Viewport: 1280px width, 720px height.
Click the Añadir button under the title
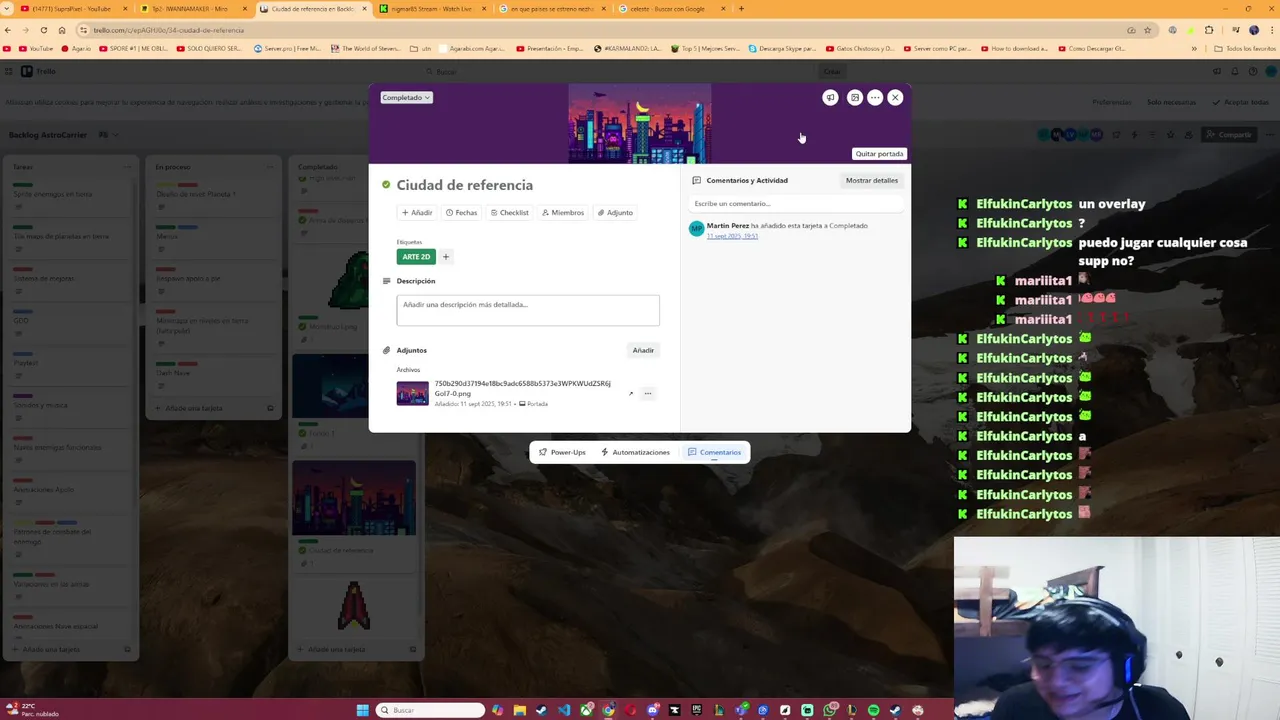pos(417,212)
